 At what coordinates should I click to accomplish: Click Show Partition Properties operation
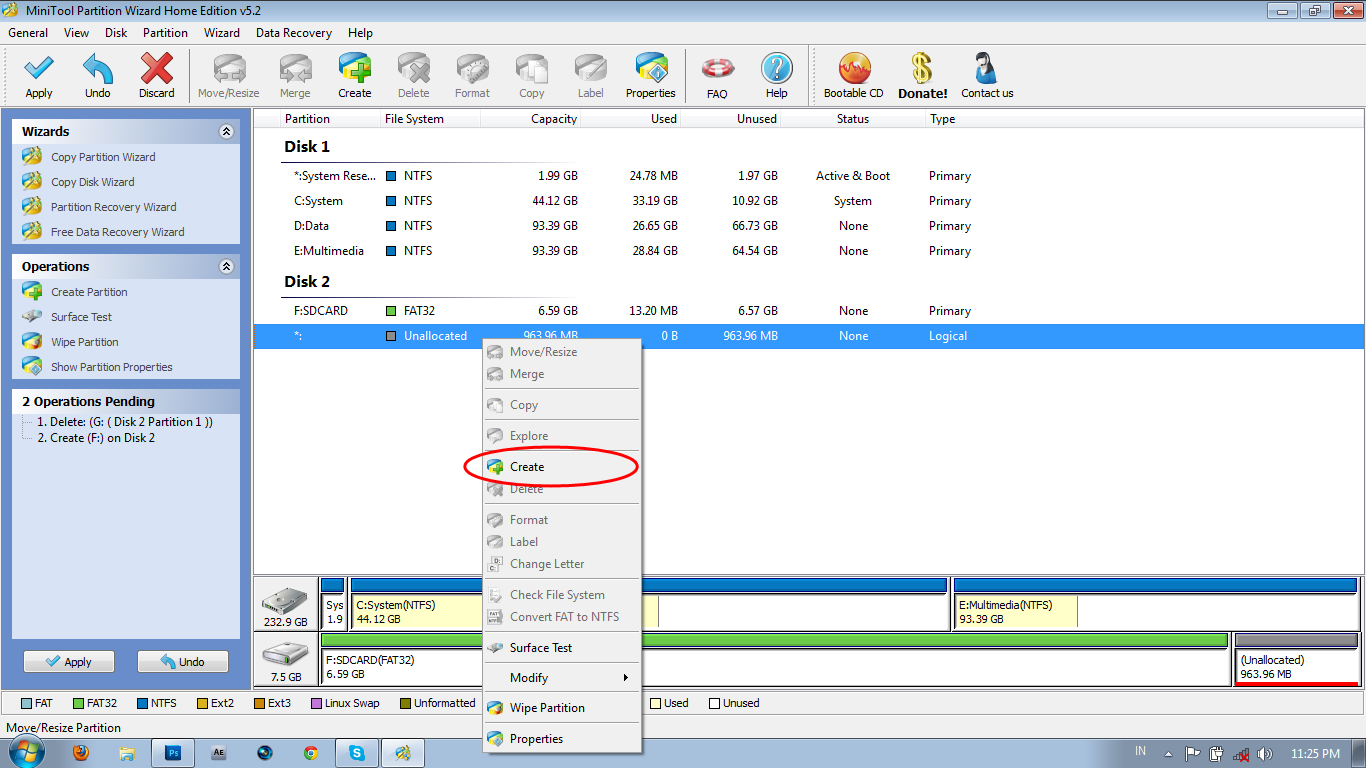(112, 367)
